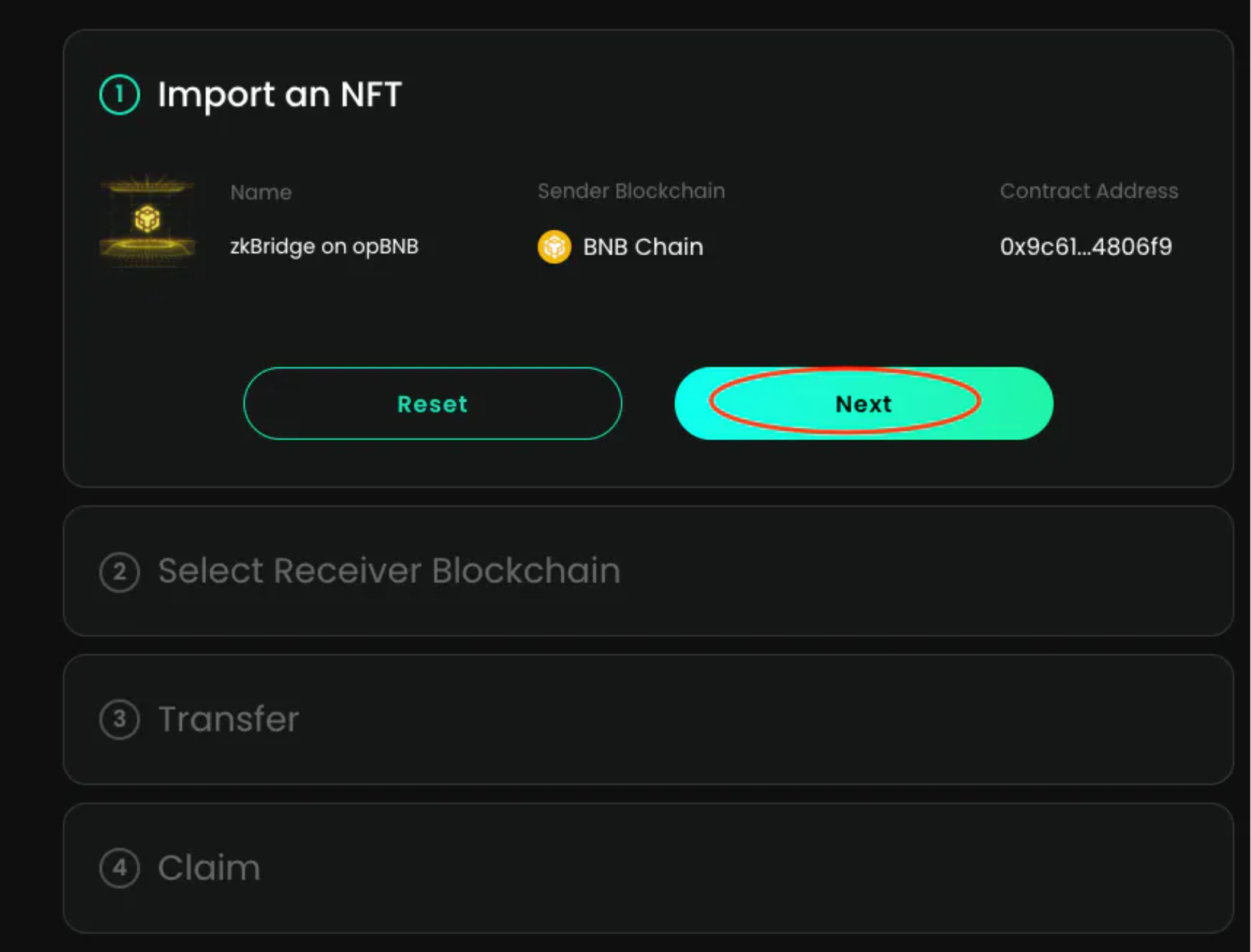Click the step 4 circle icon
1251x952 pixels.
pos(119,868)
